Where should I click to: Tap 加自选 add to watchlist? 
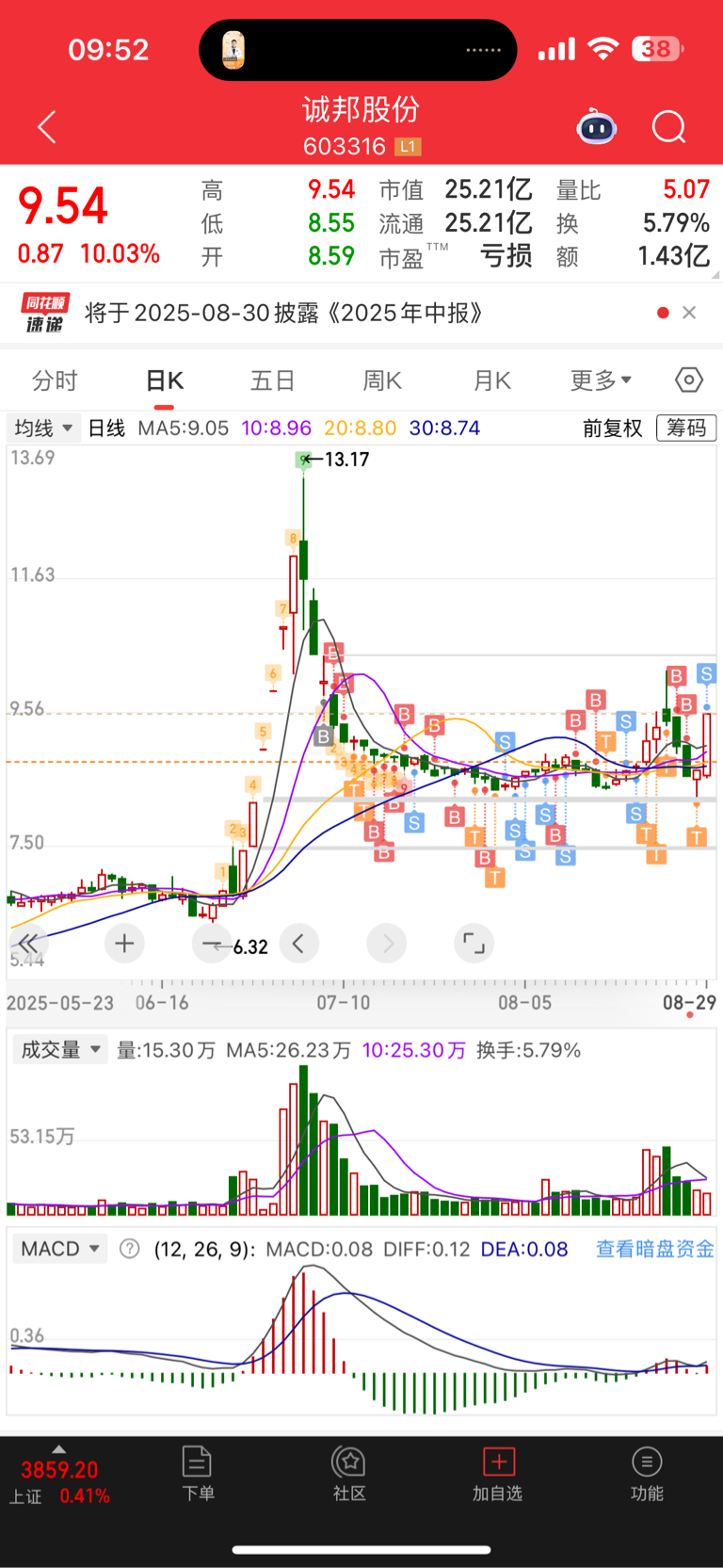498,1474
